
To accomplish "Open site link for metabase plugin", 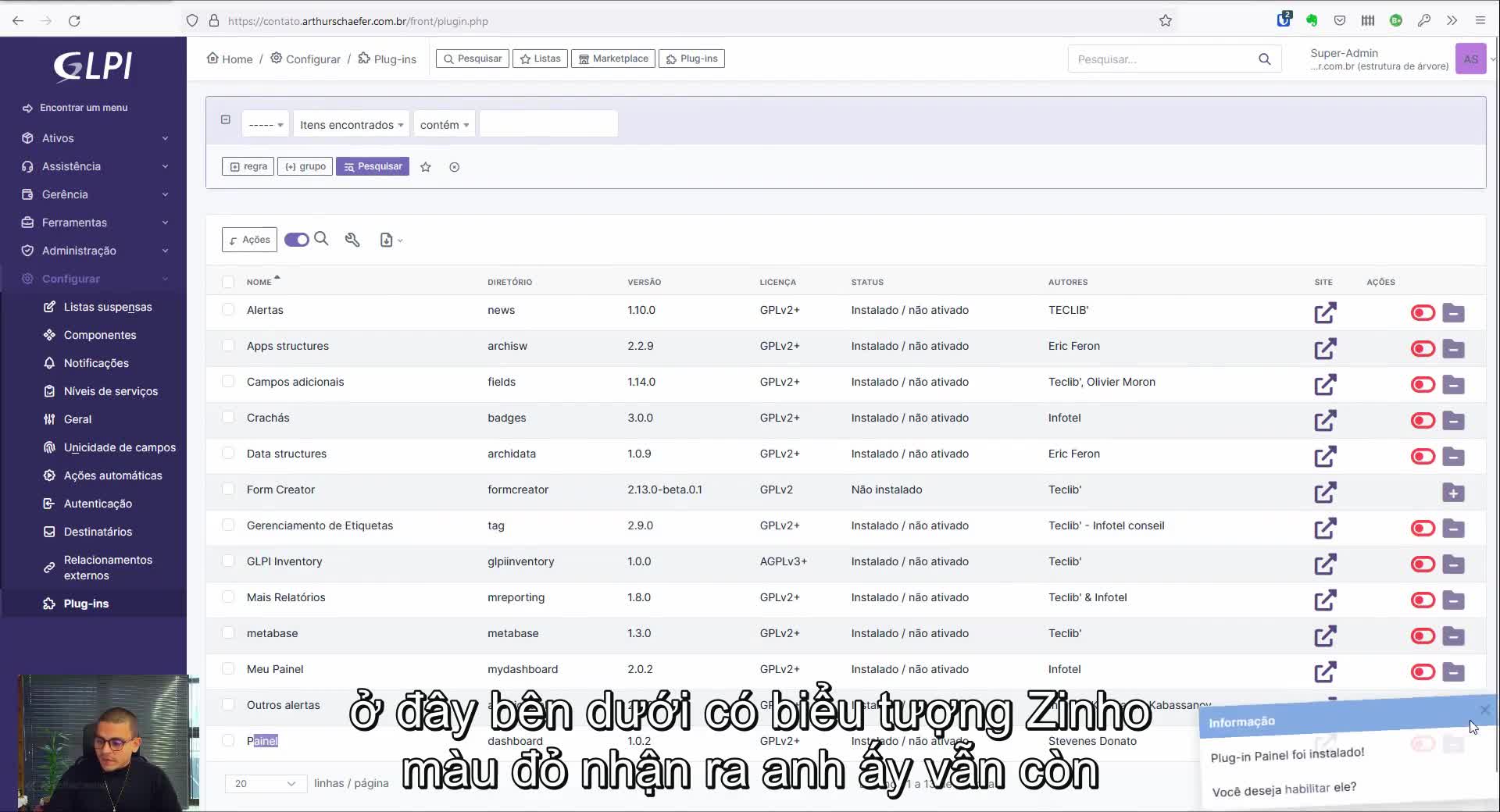I will [1325, 636].
